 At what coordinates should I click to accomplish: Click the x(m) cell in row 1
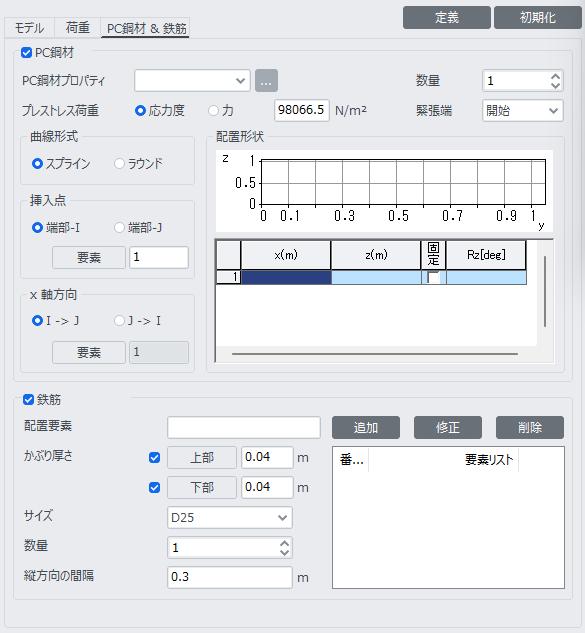tap(286, 277)
